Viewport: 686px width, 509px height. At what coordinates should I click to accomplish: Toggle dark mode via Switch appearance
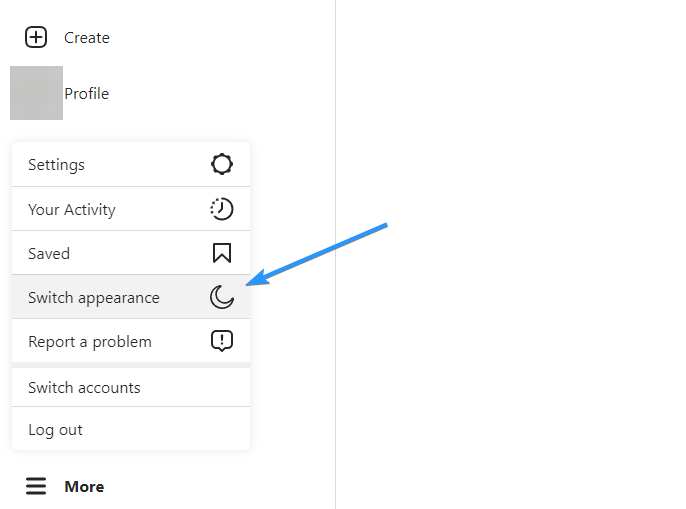click(x=131, y=297)
